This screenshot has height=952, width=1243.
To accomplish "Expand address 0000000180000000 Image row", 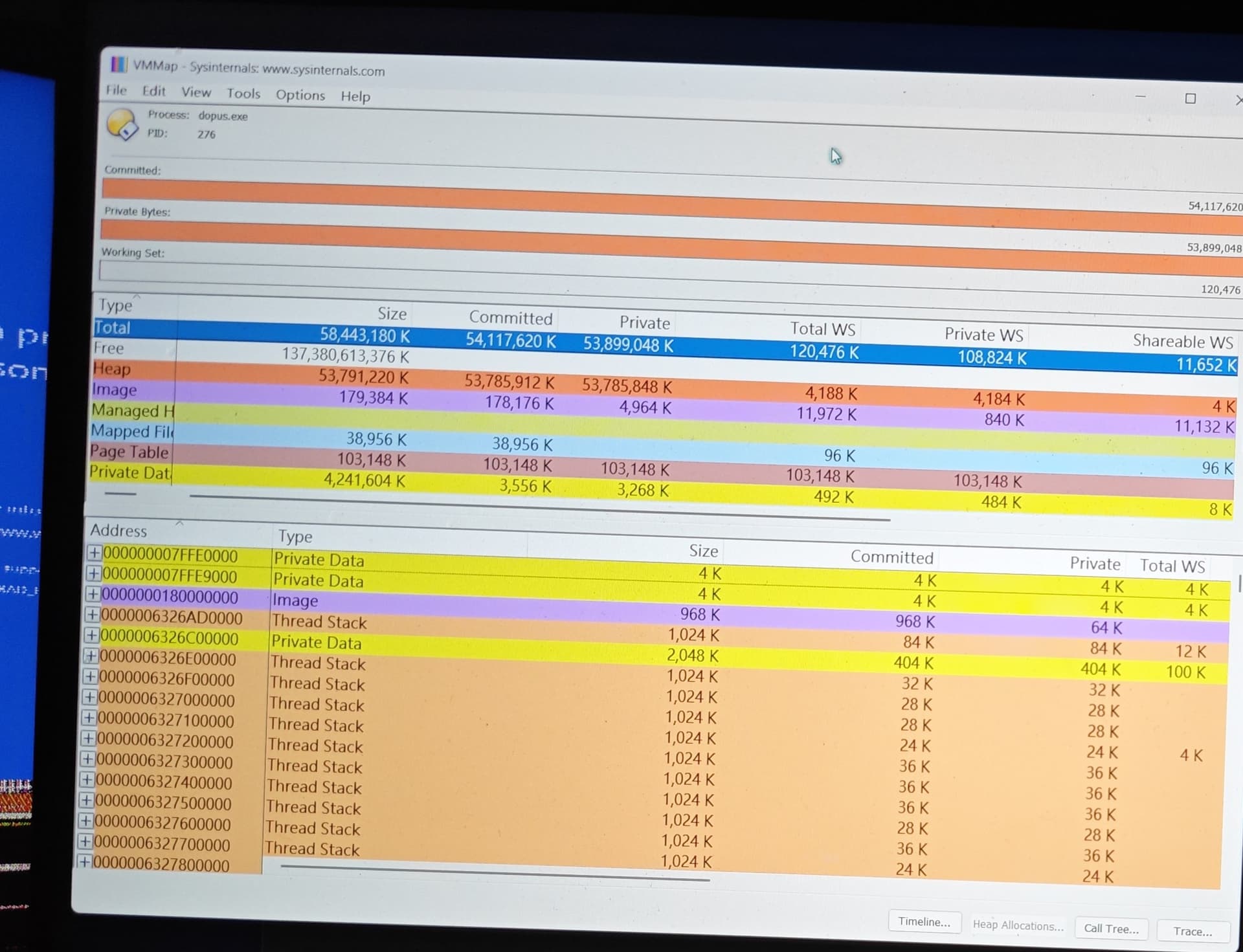I will [93, 594].
